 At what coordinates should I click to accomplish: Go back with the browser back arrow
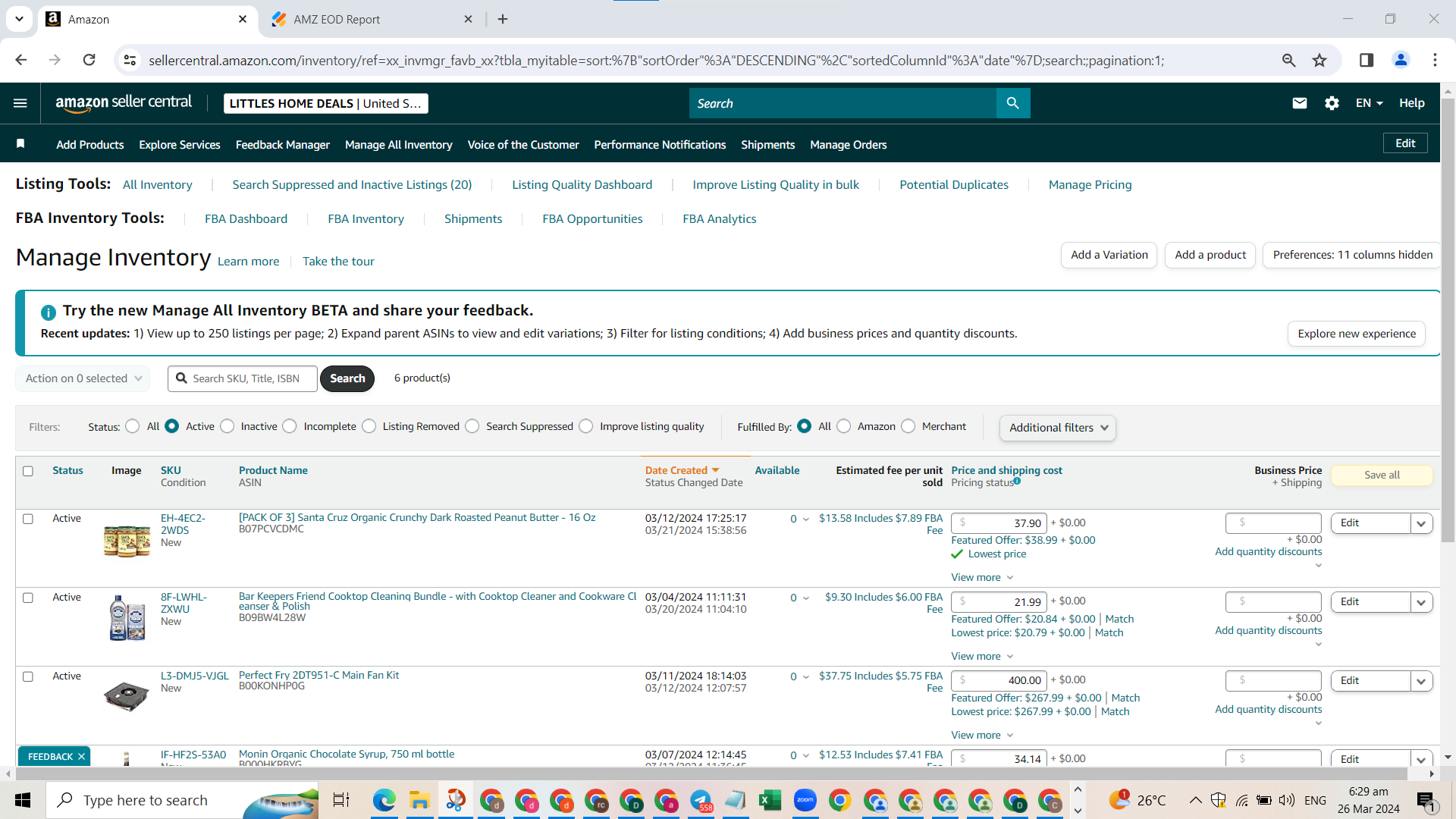tap(21, 60)
